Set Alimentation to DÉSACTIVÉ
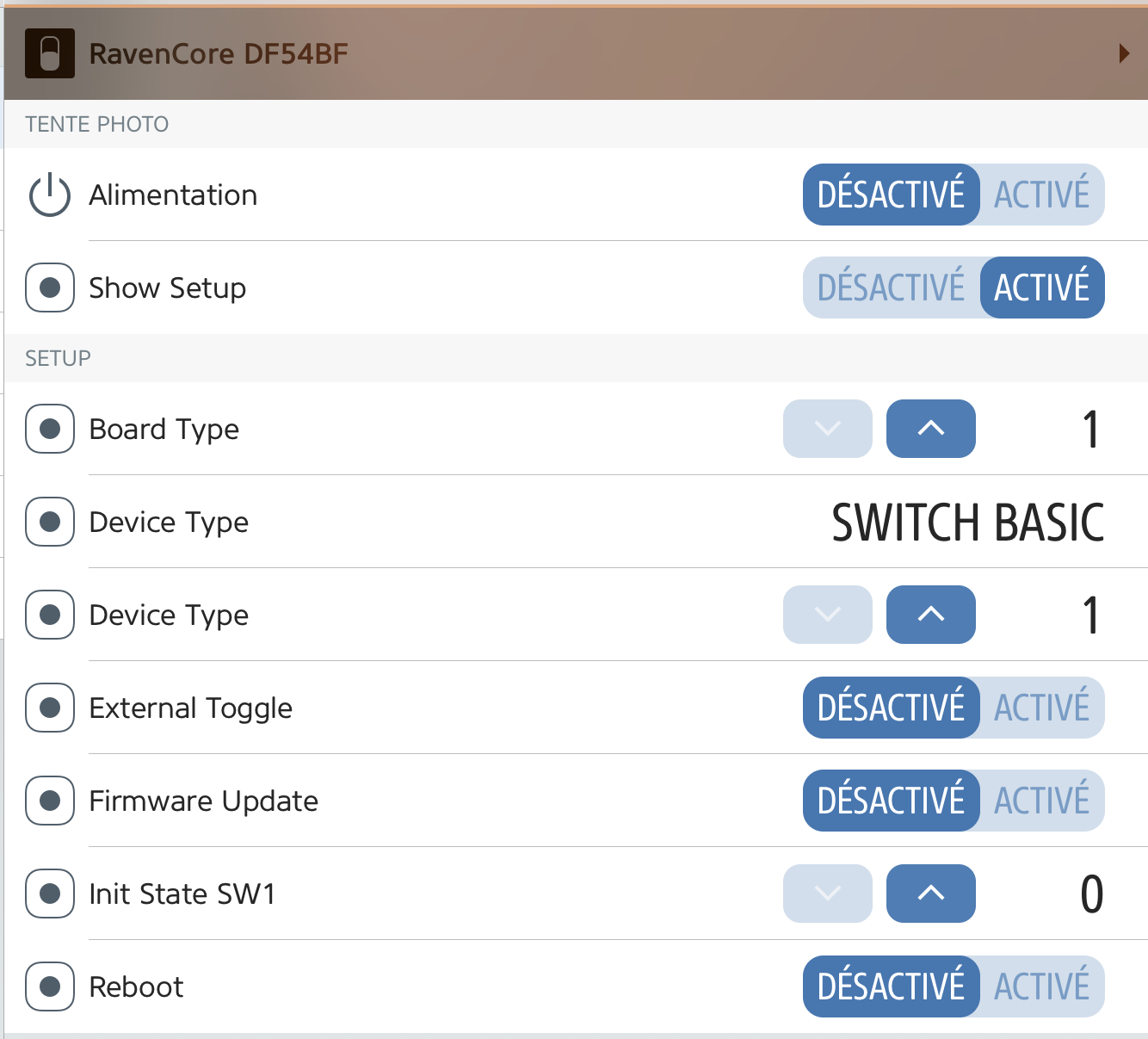 pos(892,195)
